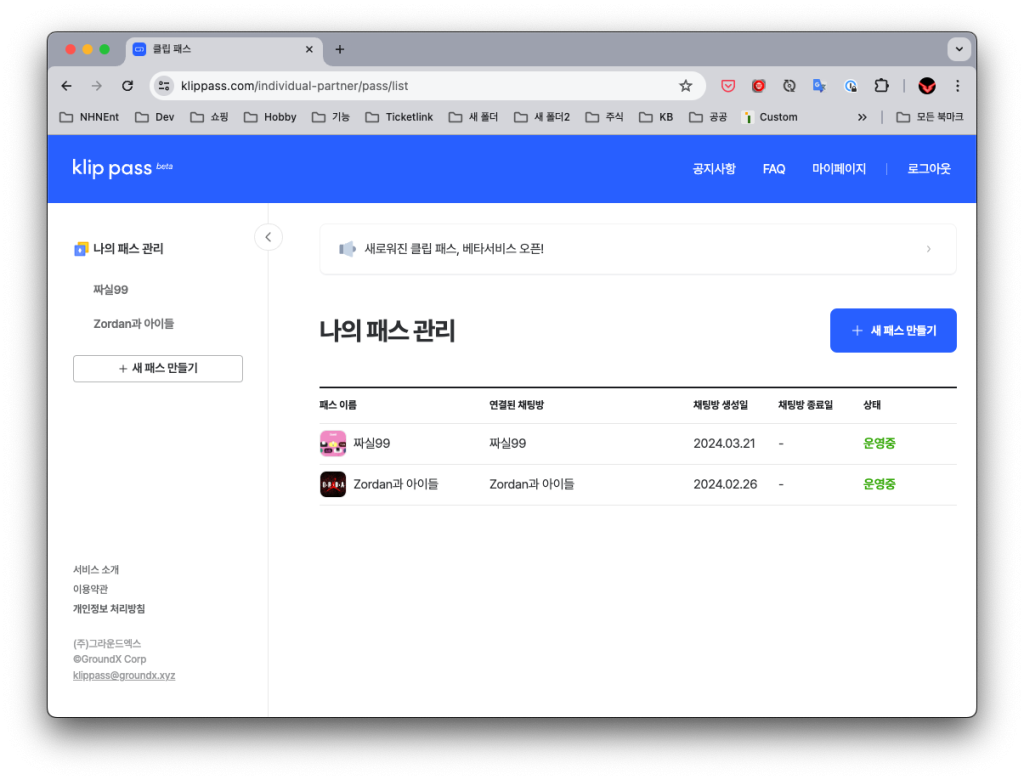Screen dimensions: 1024x780
Task: Open 모든 북마크 folder
Action: (930, 117)
